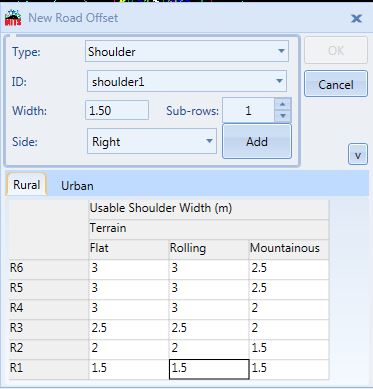Image resolution: width=373 pixels, height=389 pixels.
Task: Select the R1 Mountainous cell
Action: click(289, 370)
